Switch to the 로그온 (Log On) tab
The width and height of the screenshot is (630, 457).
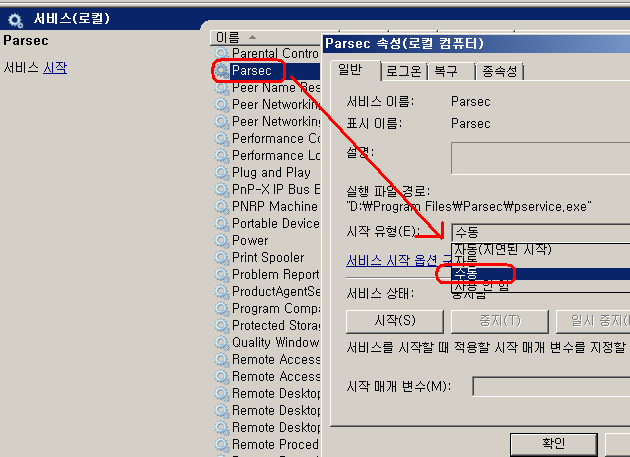pos(403,72)
